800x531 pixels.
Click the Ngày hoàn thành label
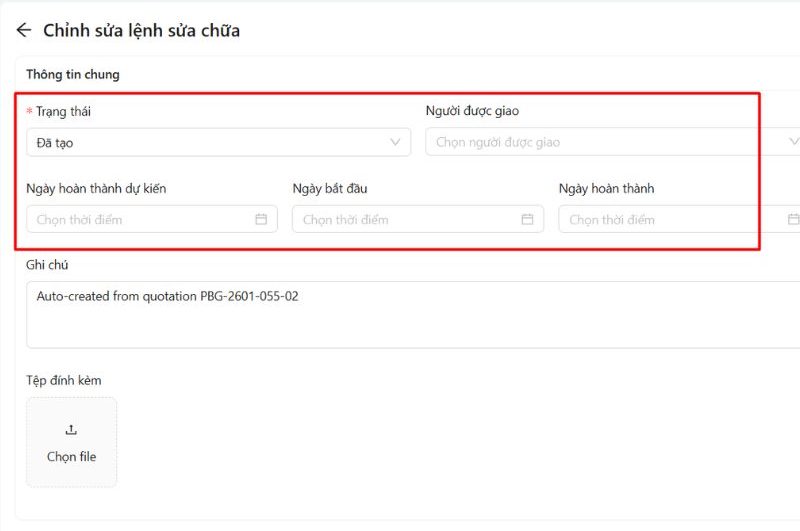607,189
